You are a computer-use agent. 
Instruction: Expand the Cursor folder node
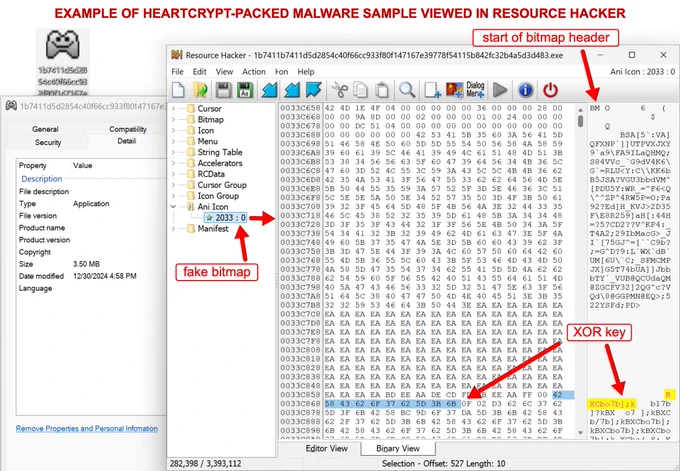[x=173, y=108]
